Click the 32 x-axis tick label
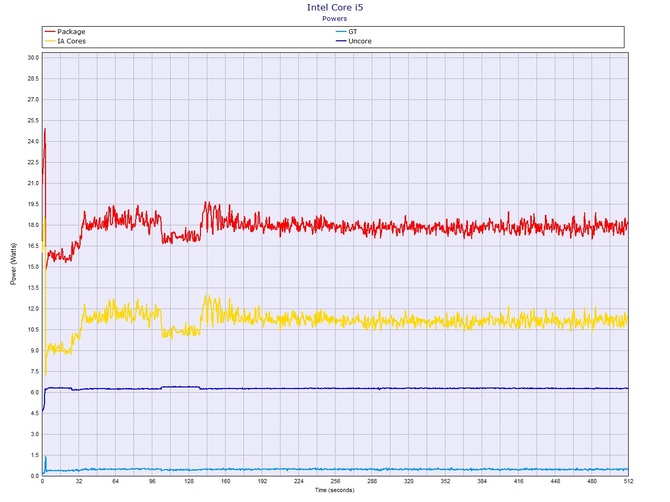 (79, 481)
